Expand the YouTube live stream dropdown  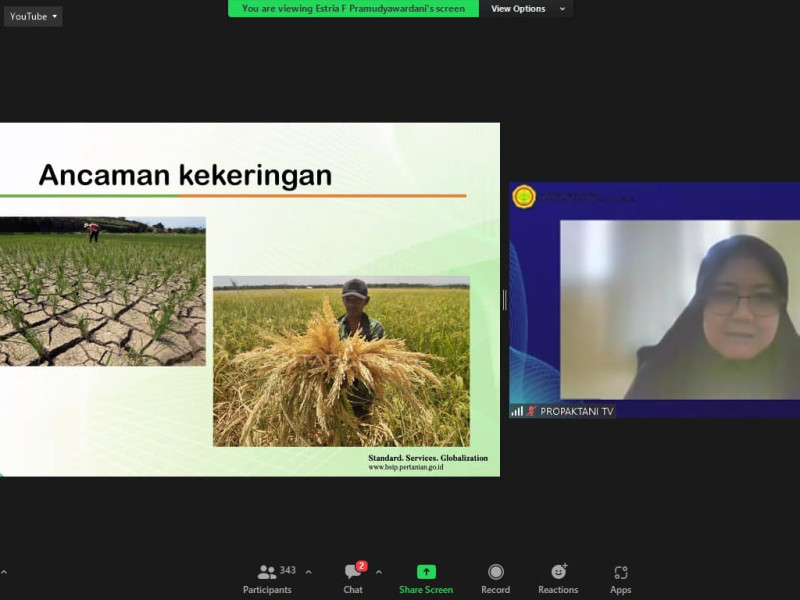pos(34,16)
